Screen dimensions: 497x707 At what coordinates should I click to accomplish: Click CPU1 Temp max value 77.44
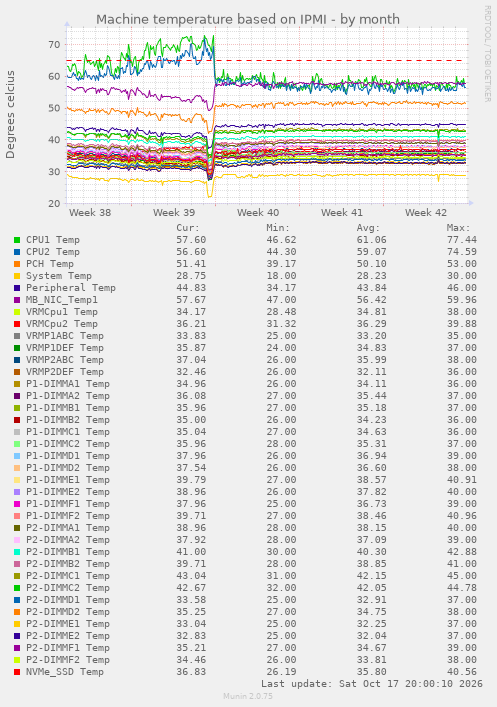tap(461, 240)
